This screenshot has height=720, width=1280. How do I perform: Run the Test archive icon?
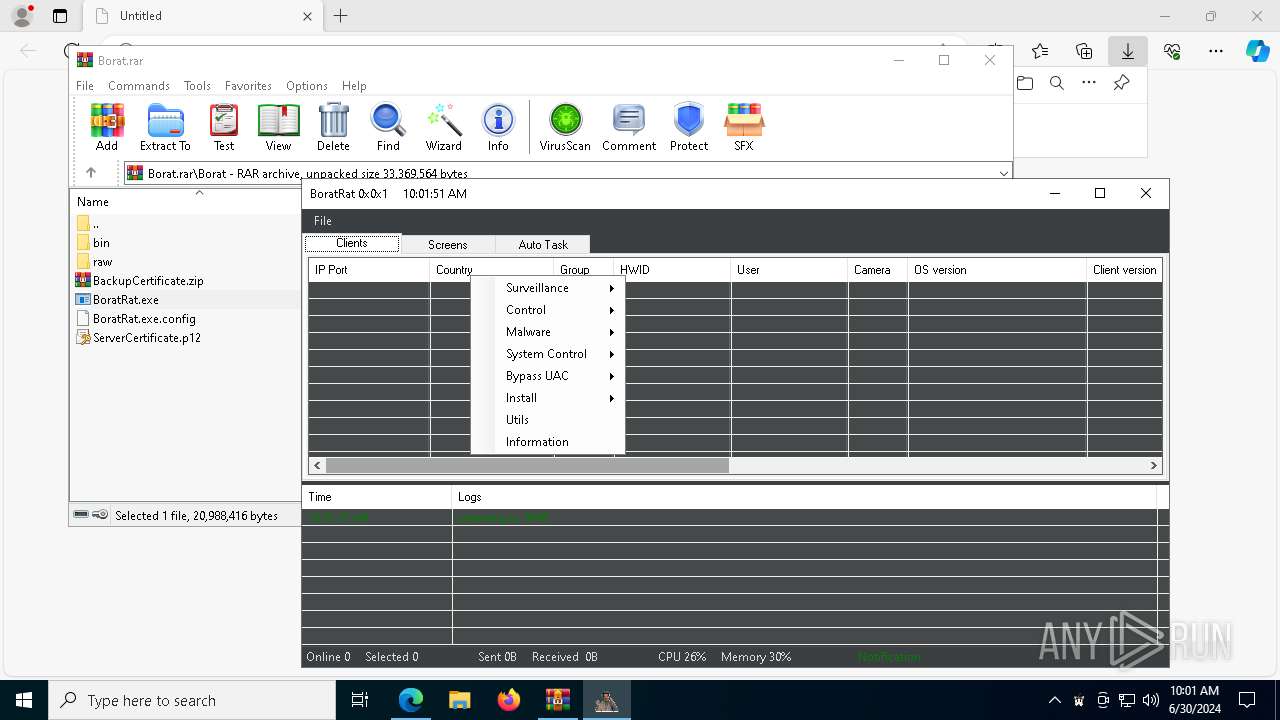[x=224, y=127]
